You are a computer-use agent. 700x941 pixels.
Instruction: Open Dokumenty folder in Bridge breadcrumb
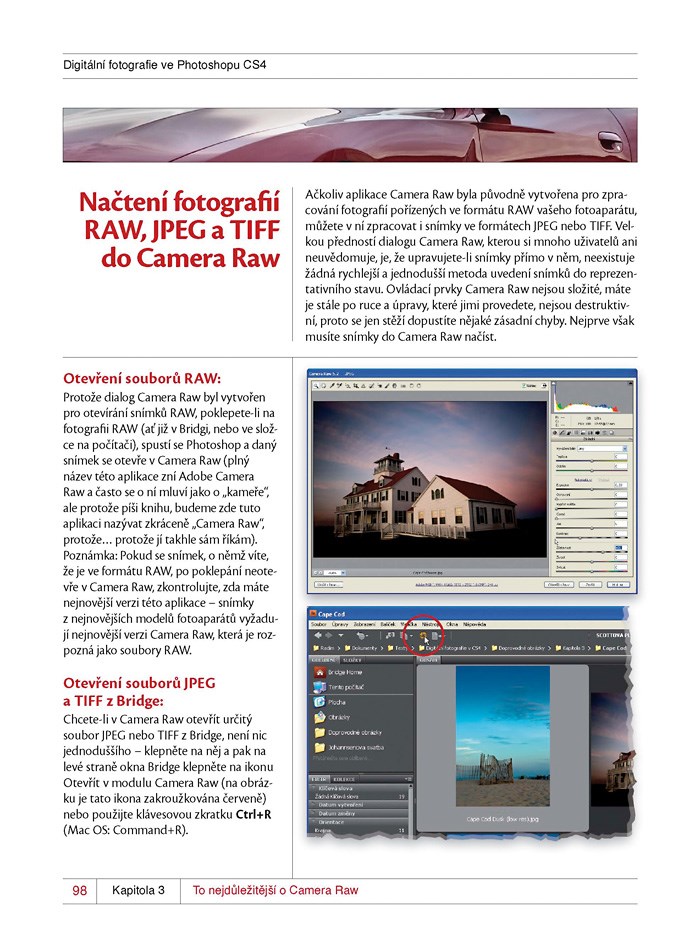pyautogui.click(x=360, y=648)
